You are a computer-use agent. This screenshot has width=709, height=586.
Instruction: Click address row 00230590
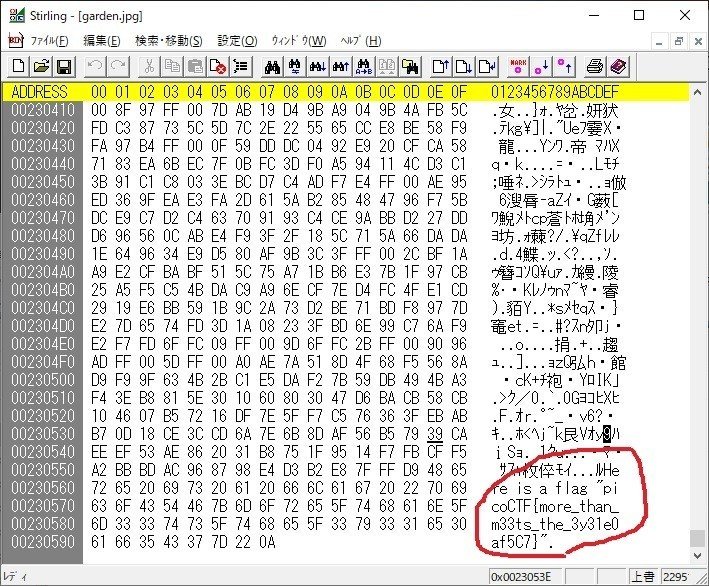43,542
